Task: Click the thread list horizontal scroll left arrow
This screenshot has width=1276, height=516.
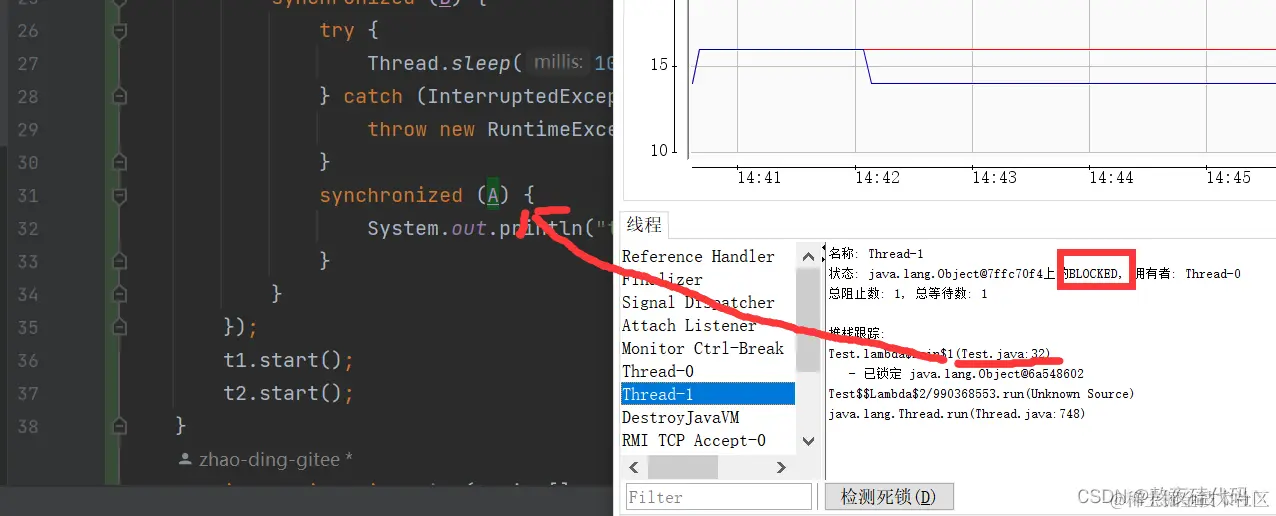Action: (x=632, y=466)
